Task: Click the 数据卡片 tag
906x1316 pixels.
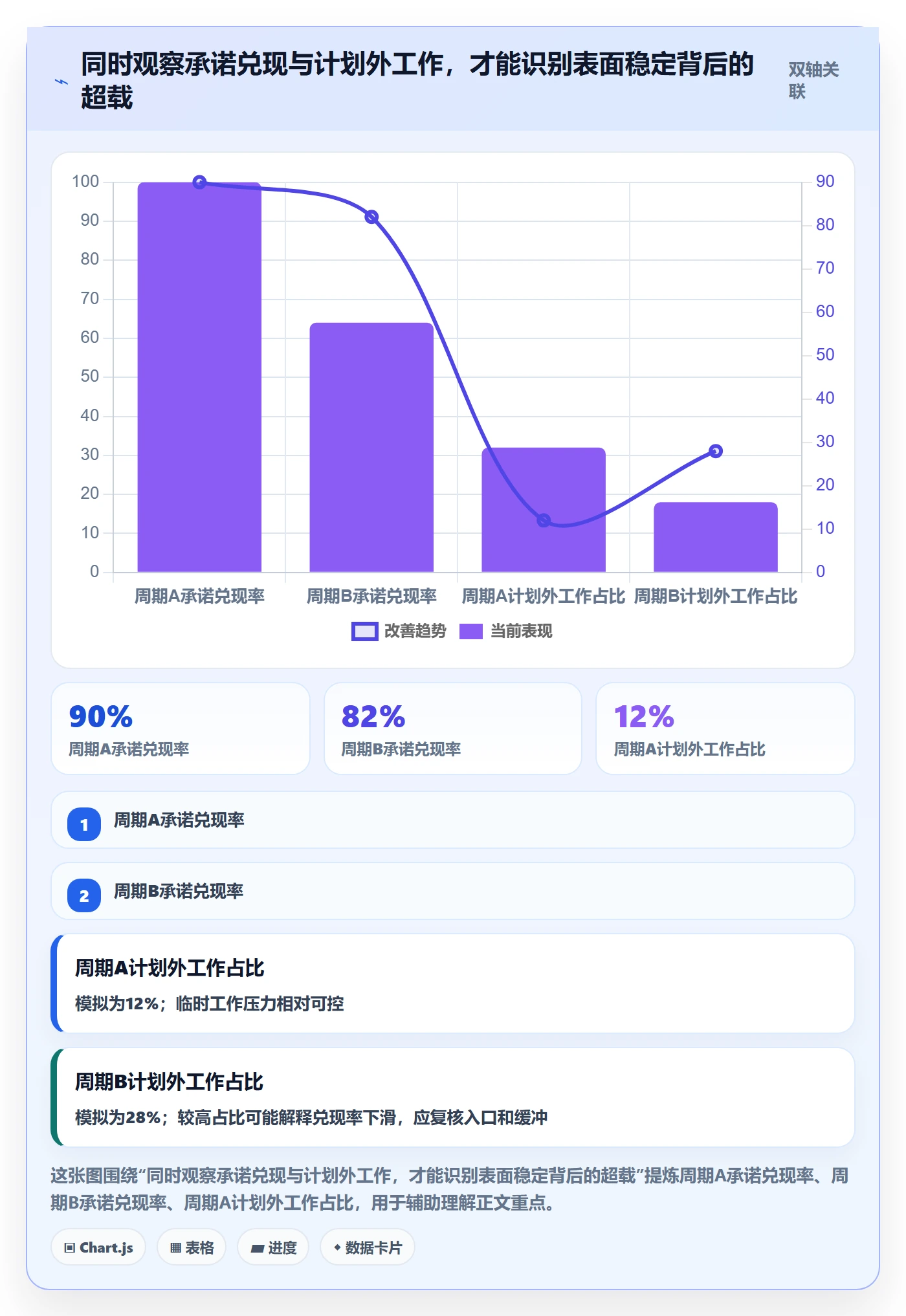Action: pyautogui.click(x=368, y=1247)
